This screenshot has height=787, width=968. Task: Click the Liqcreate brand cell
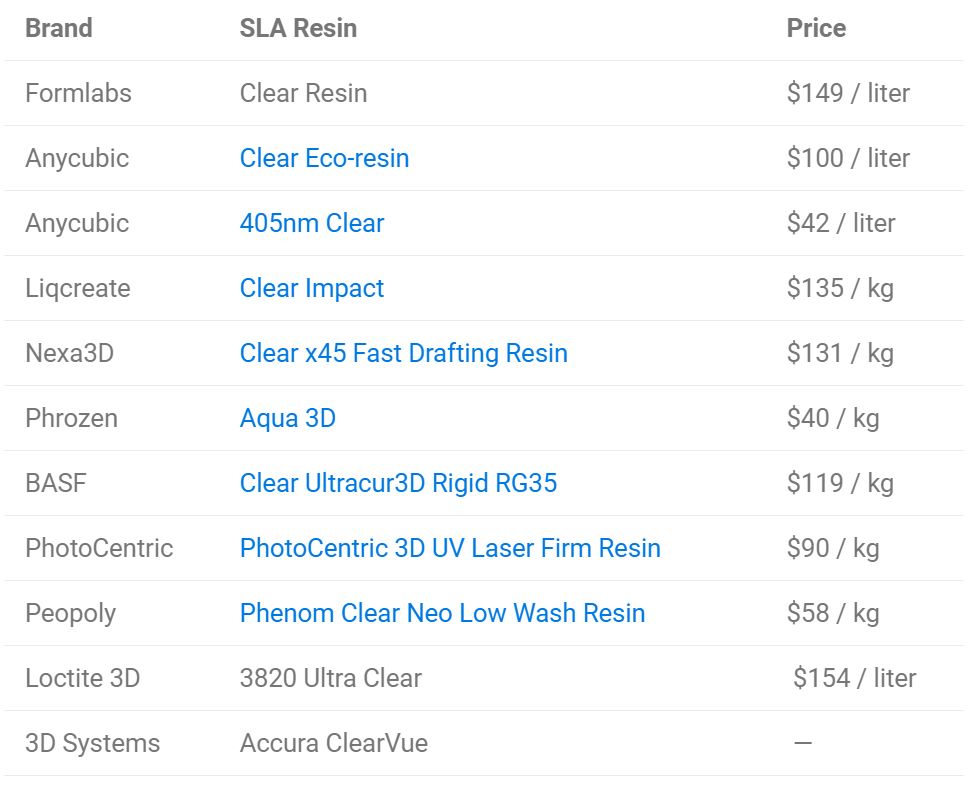pyautogui.click(x=78, y=288)
